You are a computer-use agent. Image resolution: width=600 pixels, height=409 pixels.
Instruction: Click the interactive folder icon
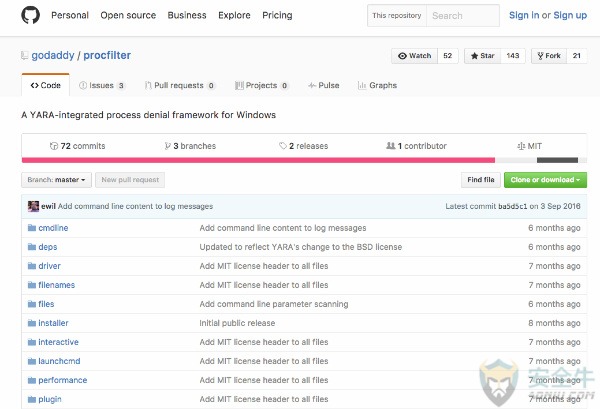click(x=32, y=342)
